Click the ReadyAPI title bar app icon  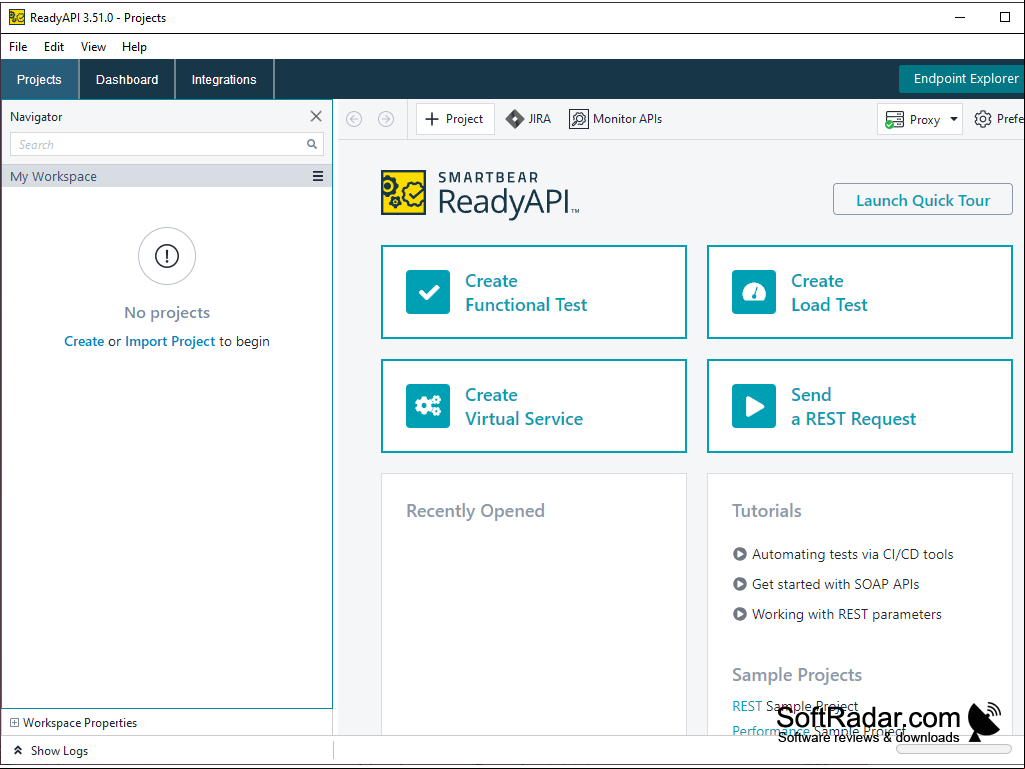click(17, 17)
